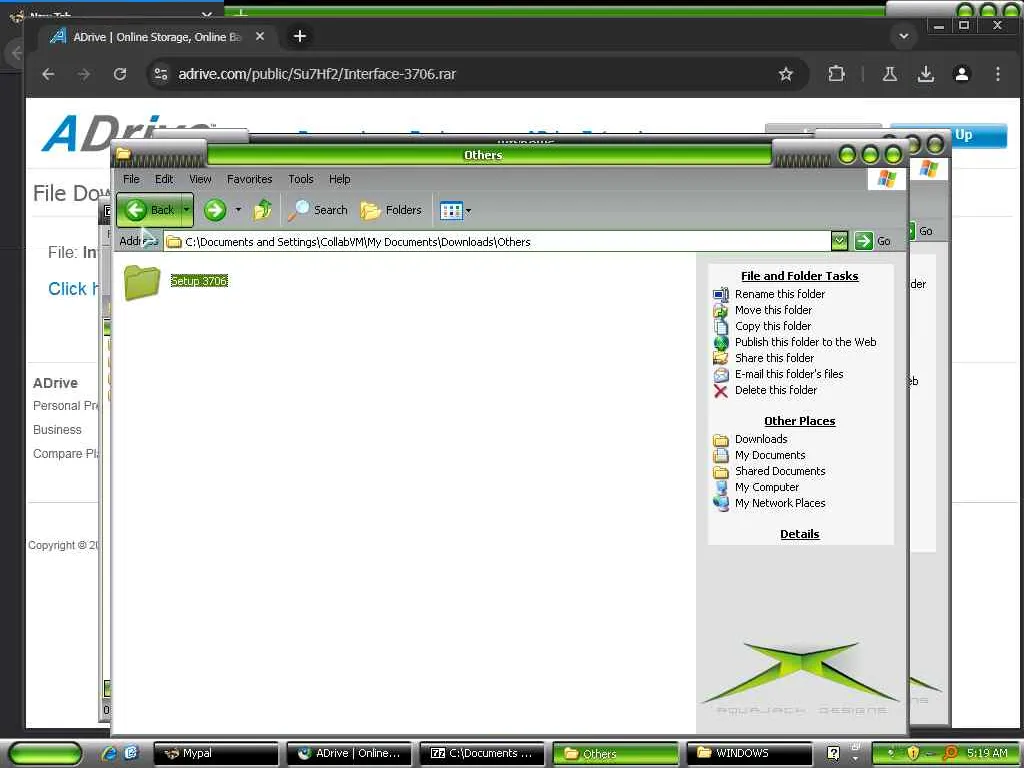Click the Start button on taskbar
The width and height of the screenshot is (1024, 768).
(x=46, y=754)
